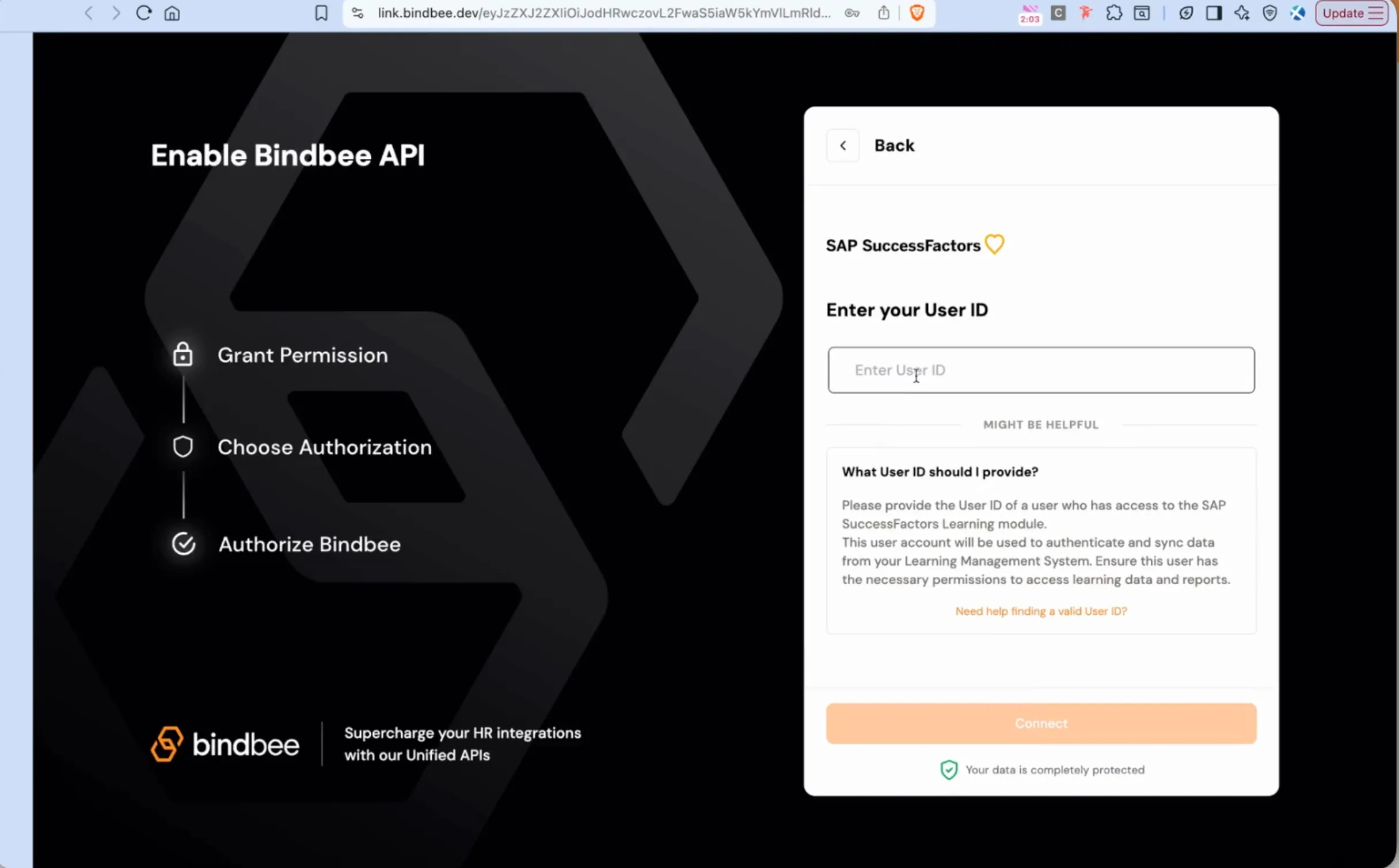The width and height of the screenshot is (1399, 868).
Task: Open the Leo AI sparkle icon
Action: click(x=1242, y=13)
